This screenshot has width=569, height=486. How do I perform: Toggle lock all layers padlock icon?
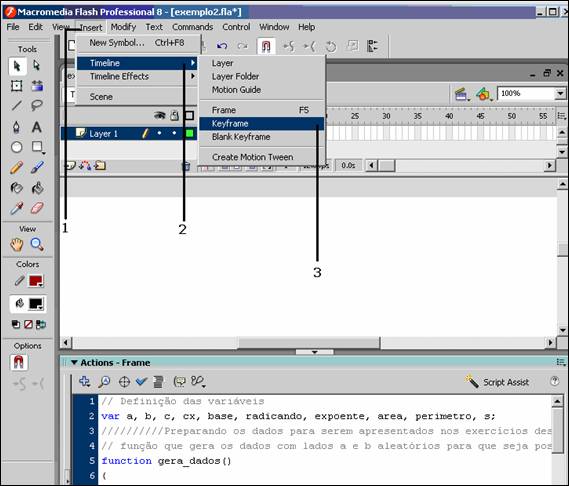(x=175, y=115)
